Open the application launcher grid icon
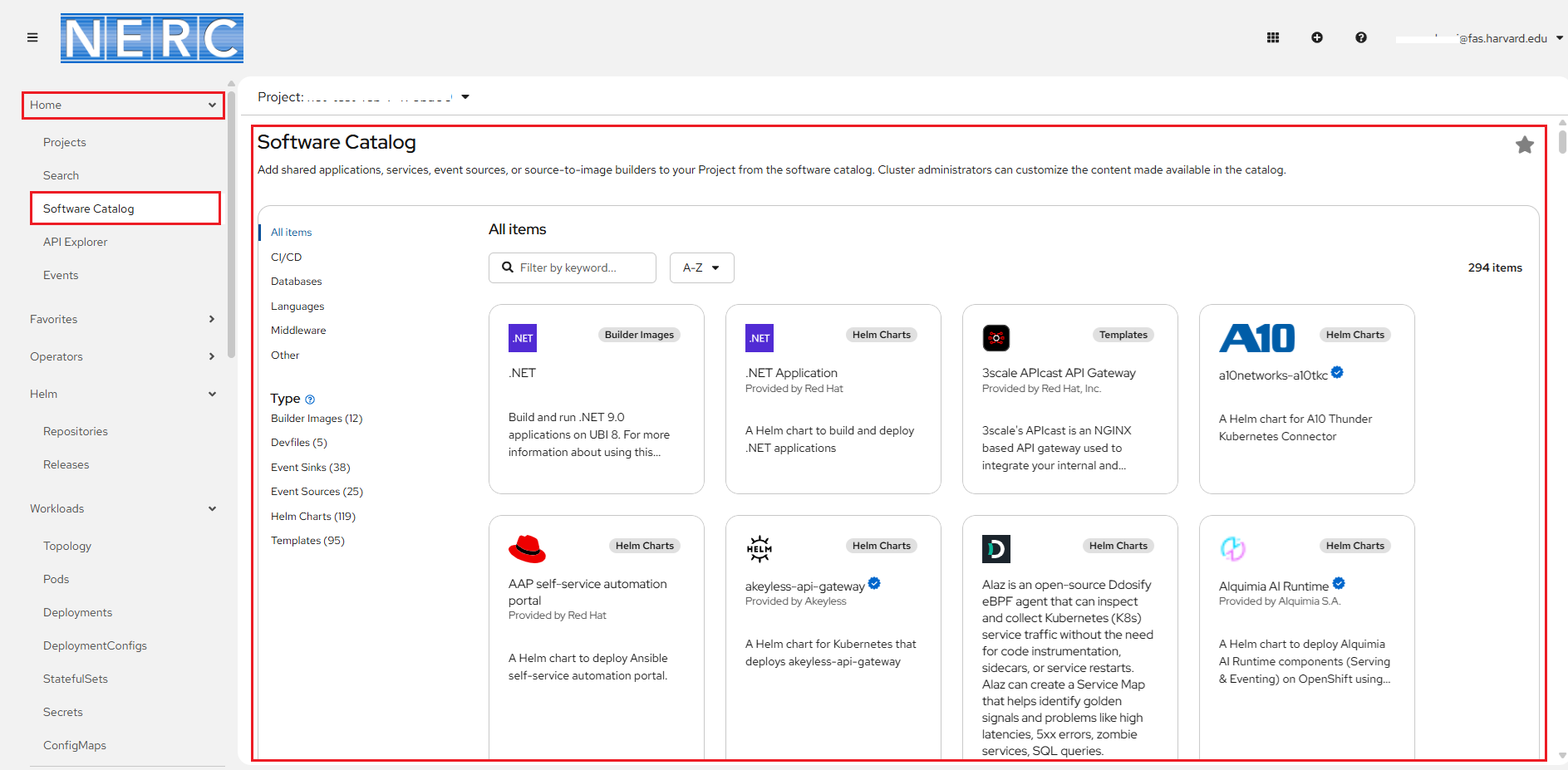The height and width of the screenshot is (770, 1568). coord(1272,37)
